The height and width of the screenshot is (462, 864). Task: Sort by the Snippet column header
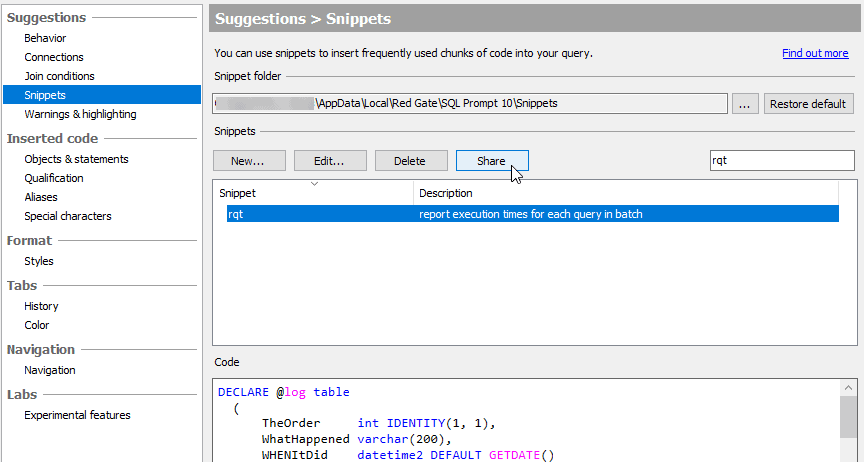[314, 194]
